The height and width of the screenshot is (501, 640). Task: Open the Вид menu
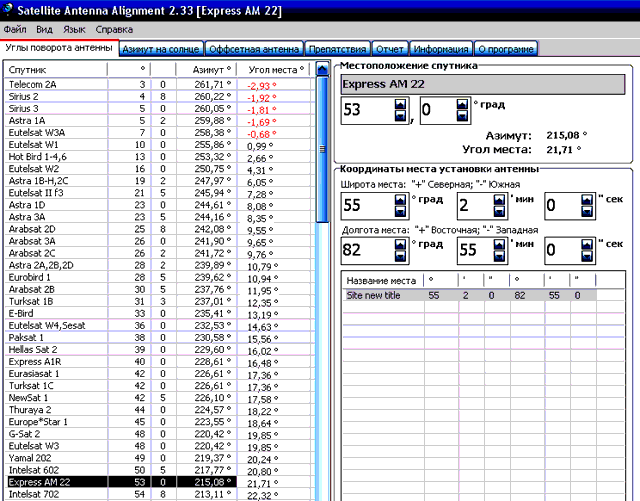[x=44, y=29]
